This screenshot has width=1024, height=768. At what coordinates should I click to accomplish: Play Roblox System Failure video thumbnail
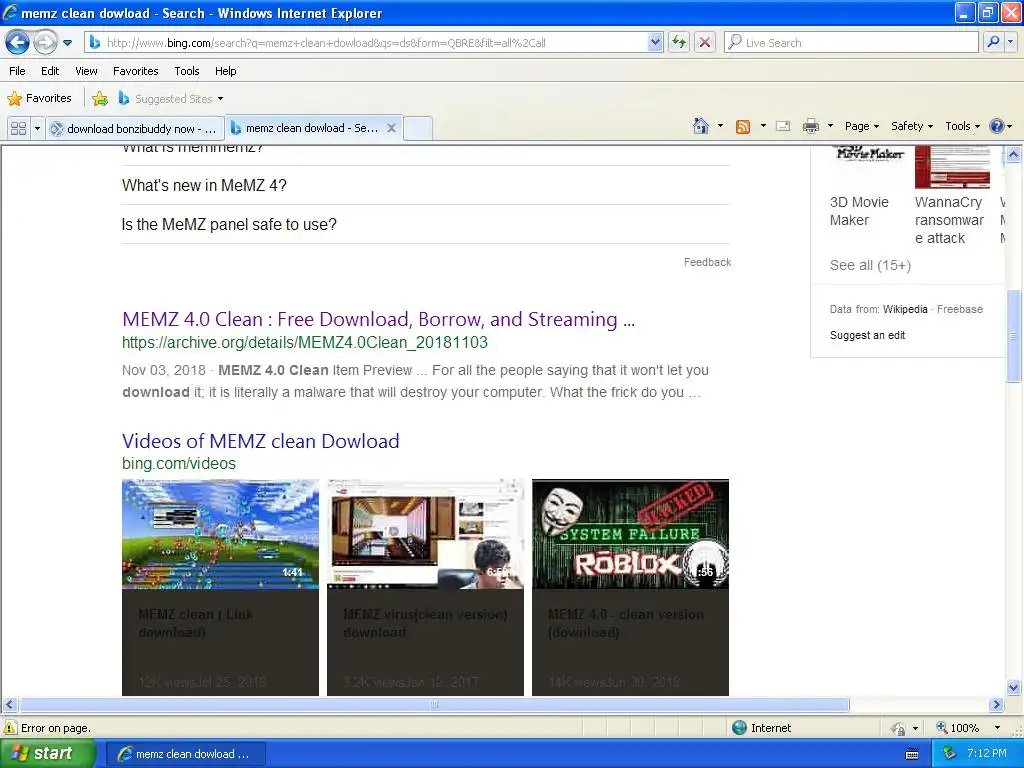tap(630, 534)
